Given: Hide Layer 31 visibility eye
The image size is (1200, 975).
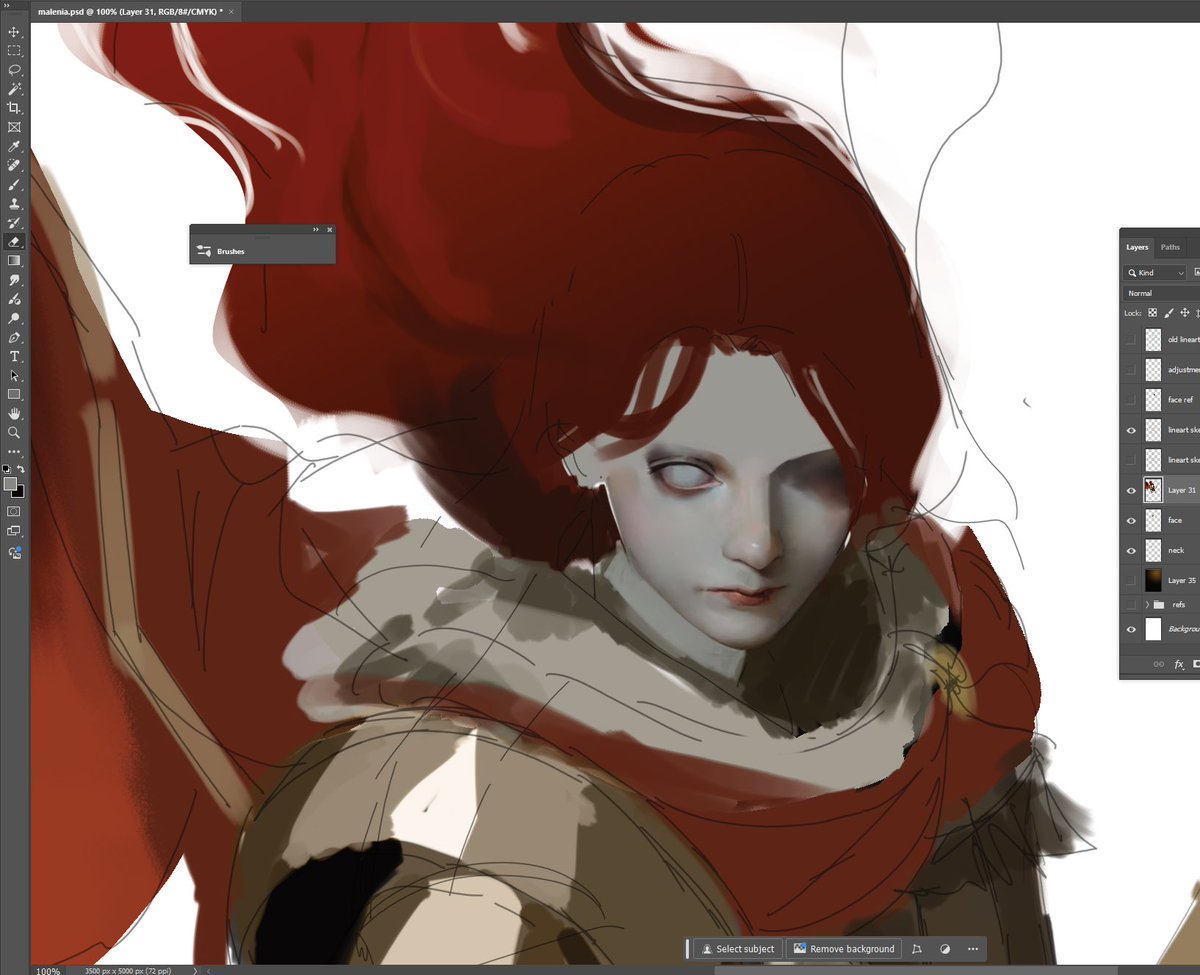Looking at the screenshot, I should pyautogui.click(x=1131, y=490).
